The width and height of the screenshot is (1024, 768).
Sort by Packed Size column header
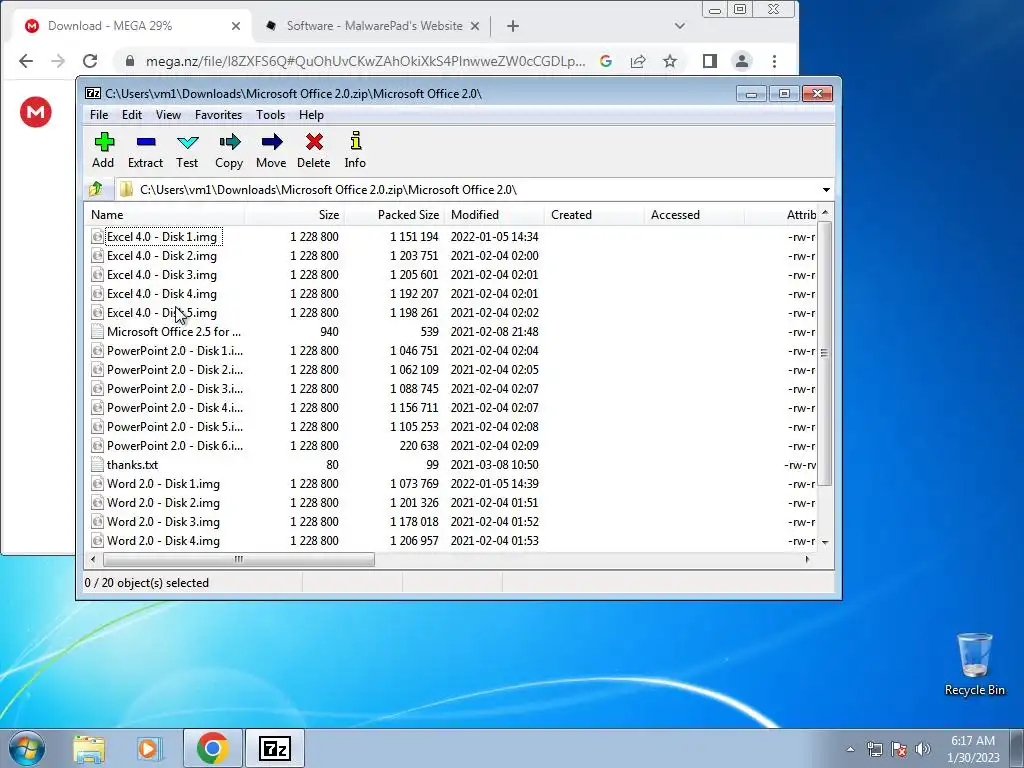click(x=394, y=215)
